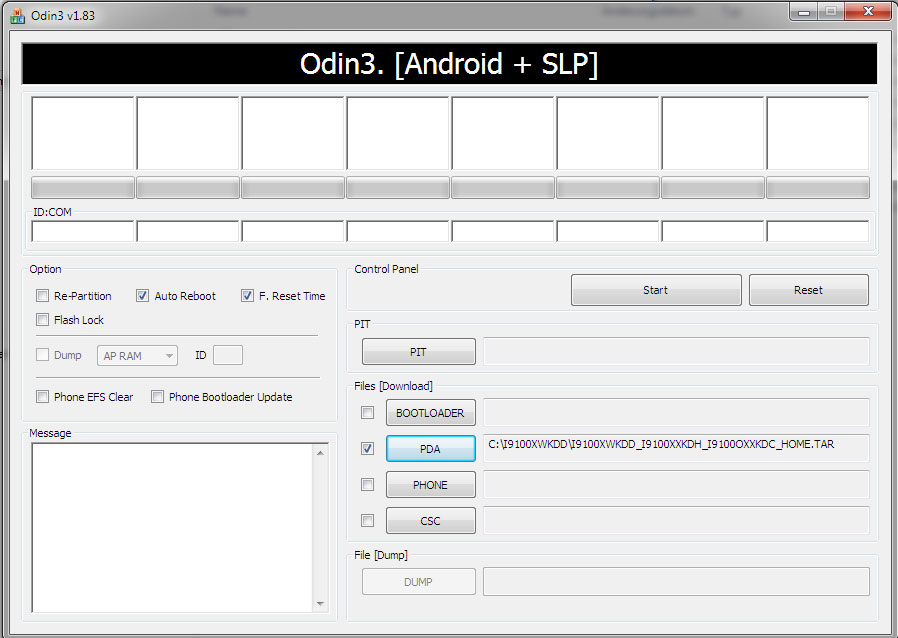
Task: Check the Phone EFS Clear box
Action: (42, 397)
